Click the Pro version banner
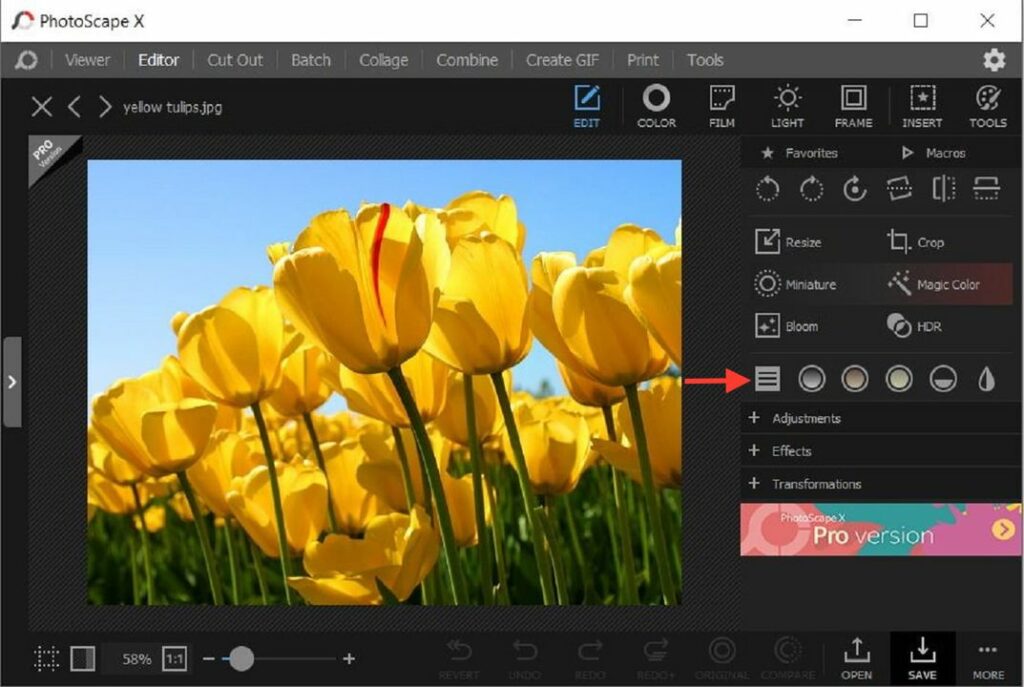Screen dimensions: 1024x687 click(878, 530)
